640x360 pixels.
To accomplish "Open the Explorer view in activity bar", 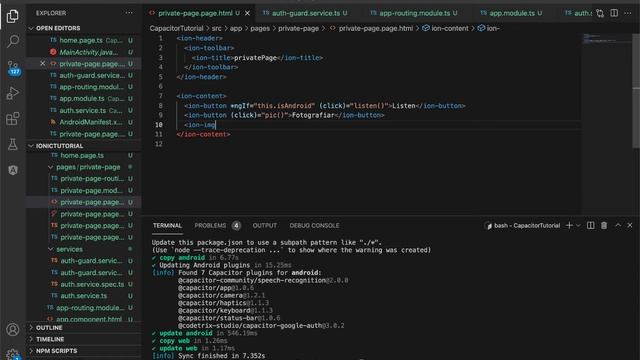I will [13, 16].
